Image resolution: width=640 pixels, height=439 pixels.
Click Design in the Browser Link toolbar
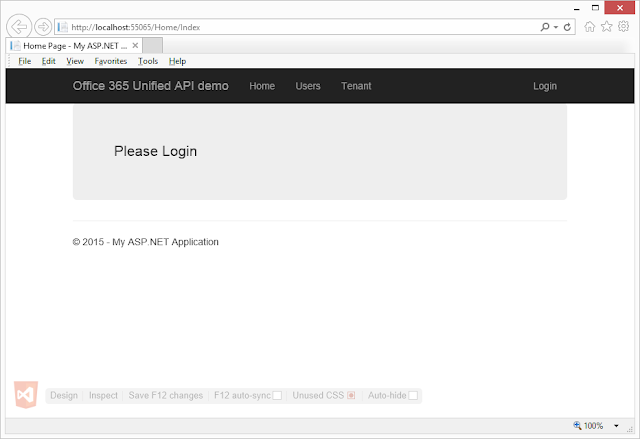pyautogui.click(x=64, y=395)
